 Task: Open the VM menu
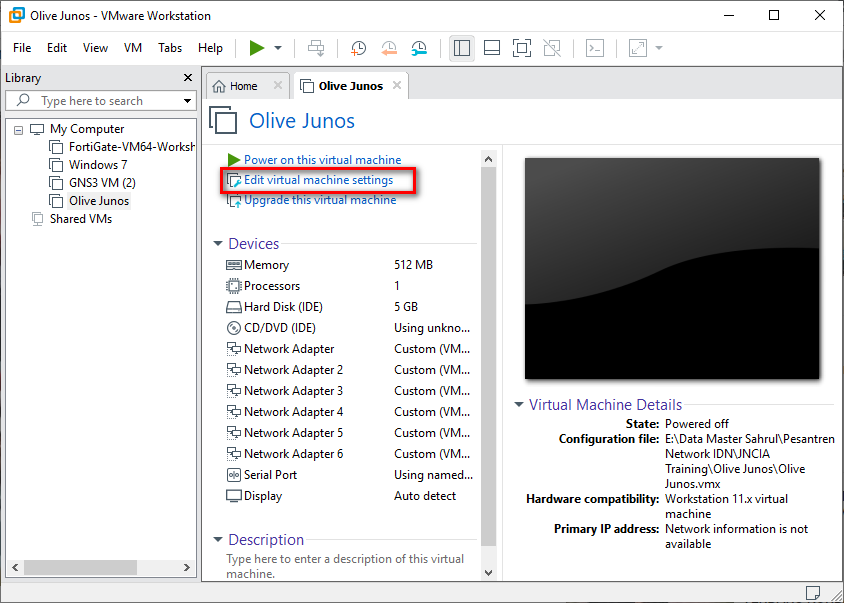(x=133, y=47)
